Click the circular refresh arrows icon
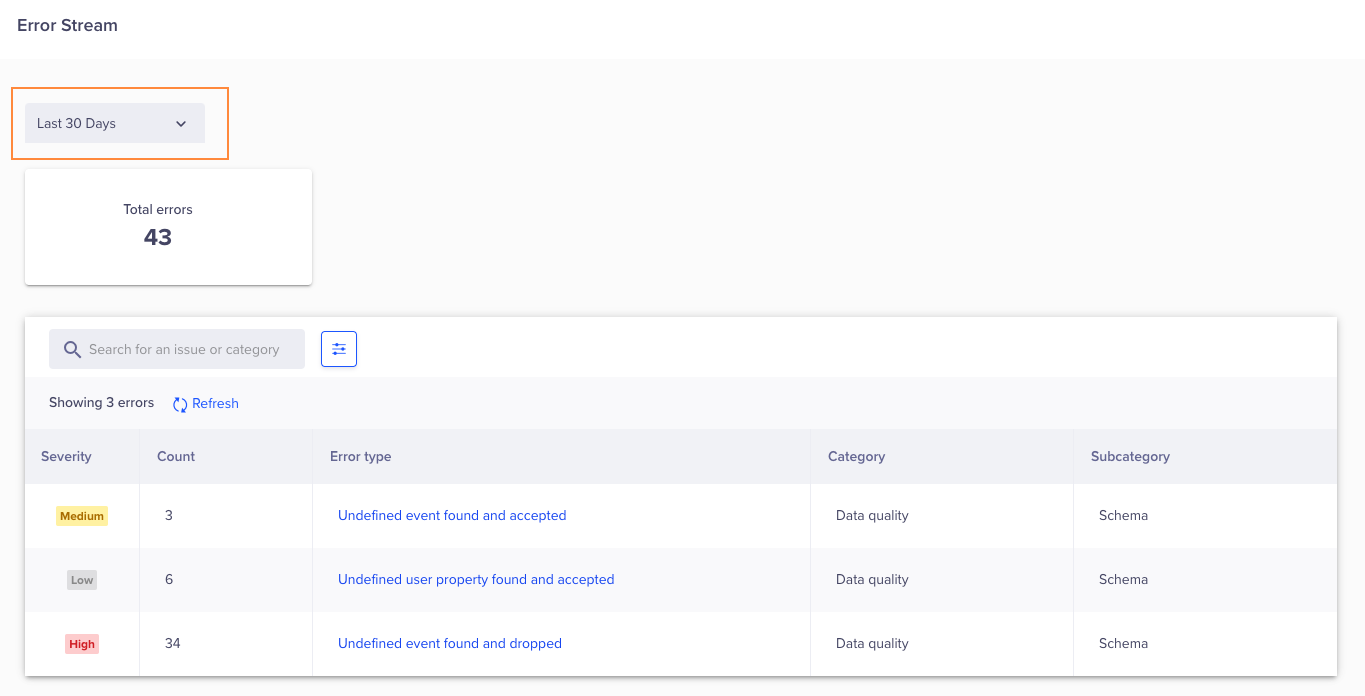The image size is (1365, 696). click(x=180, y=404)
